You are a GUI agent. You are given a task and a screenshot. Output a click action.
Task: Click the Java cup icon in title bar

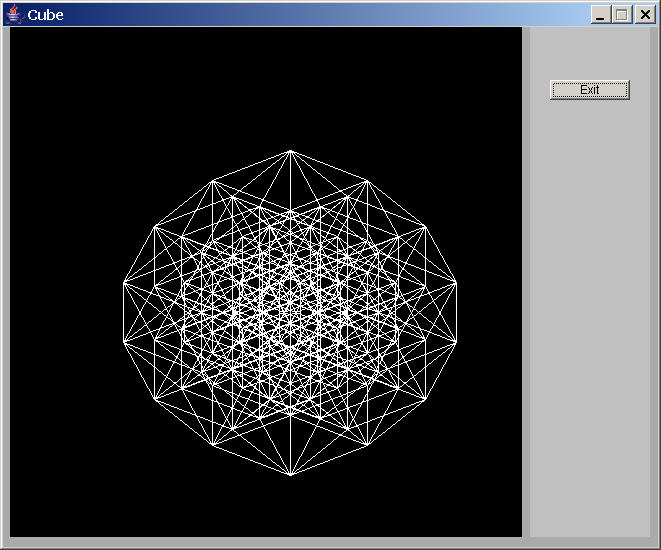coord(14,14)
